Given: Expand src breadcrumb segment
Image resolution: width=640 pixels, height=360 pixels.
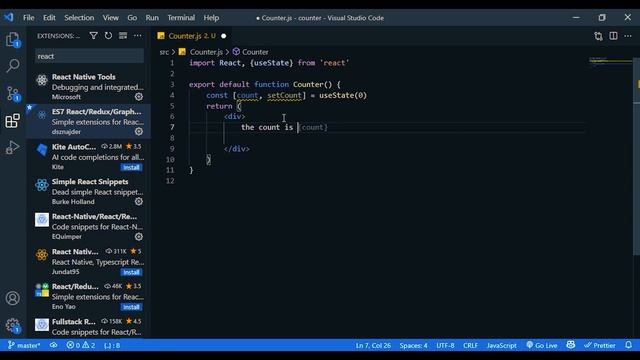Looking at the screenshot, I should pos(164,52).
